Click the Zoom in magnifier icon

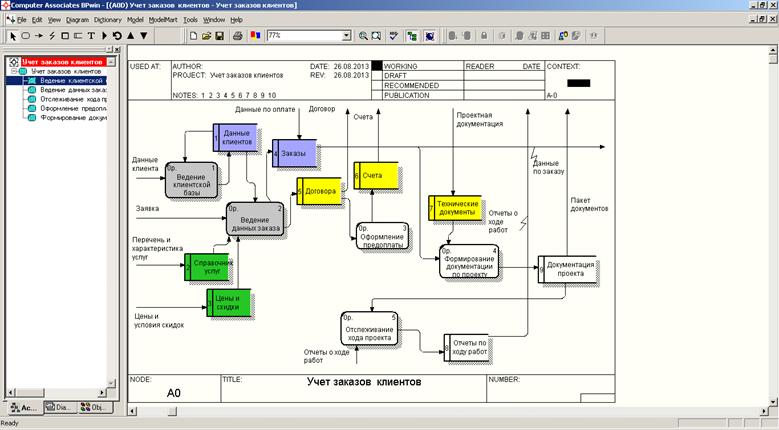[362, 36]
